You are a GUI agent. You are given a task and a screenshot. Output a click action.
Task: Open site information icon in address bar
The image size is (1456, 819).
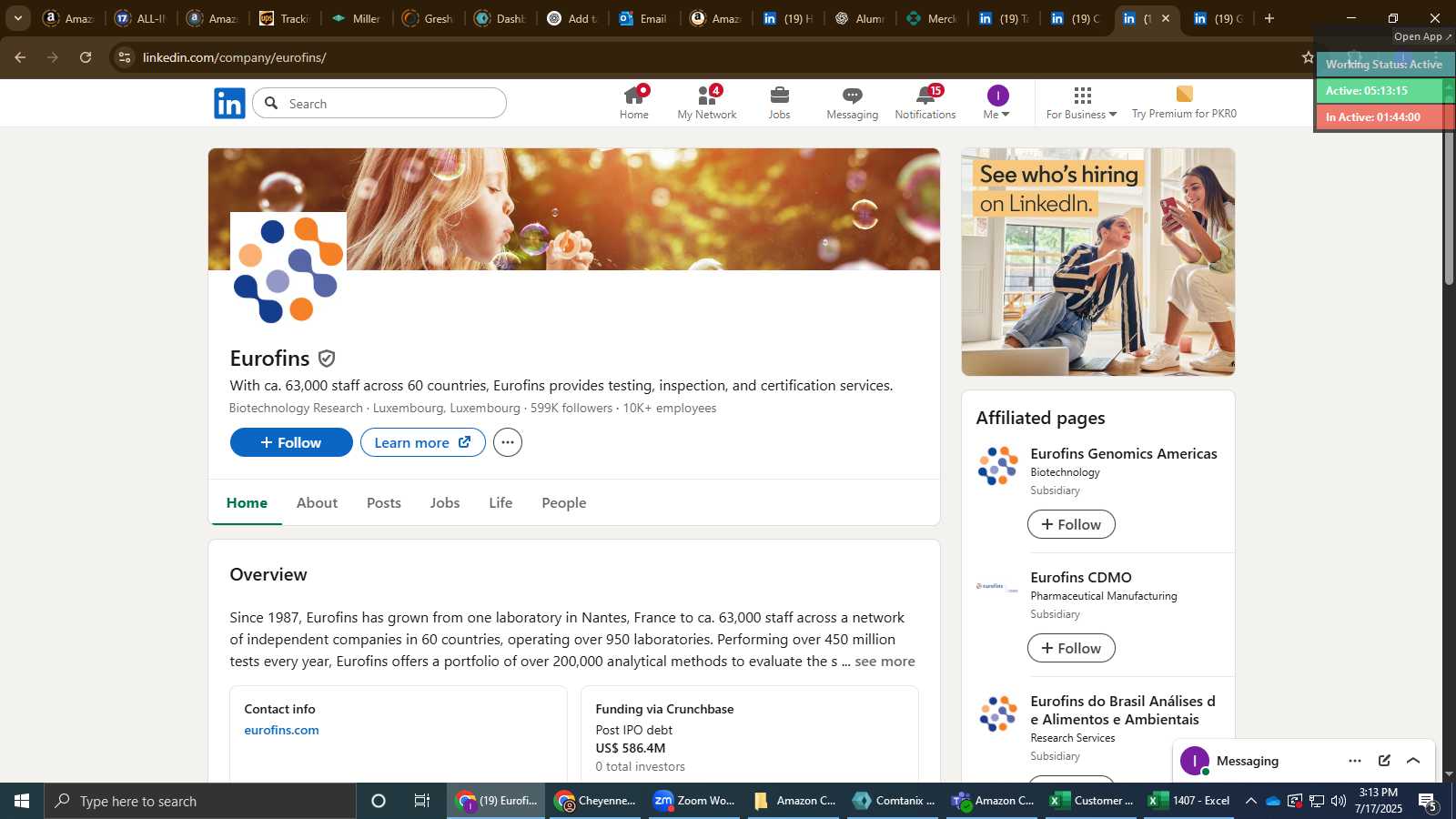[125, 57]
